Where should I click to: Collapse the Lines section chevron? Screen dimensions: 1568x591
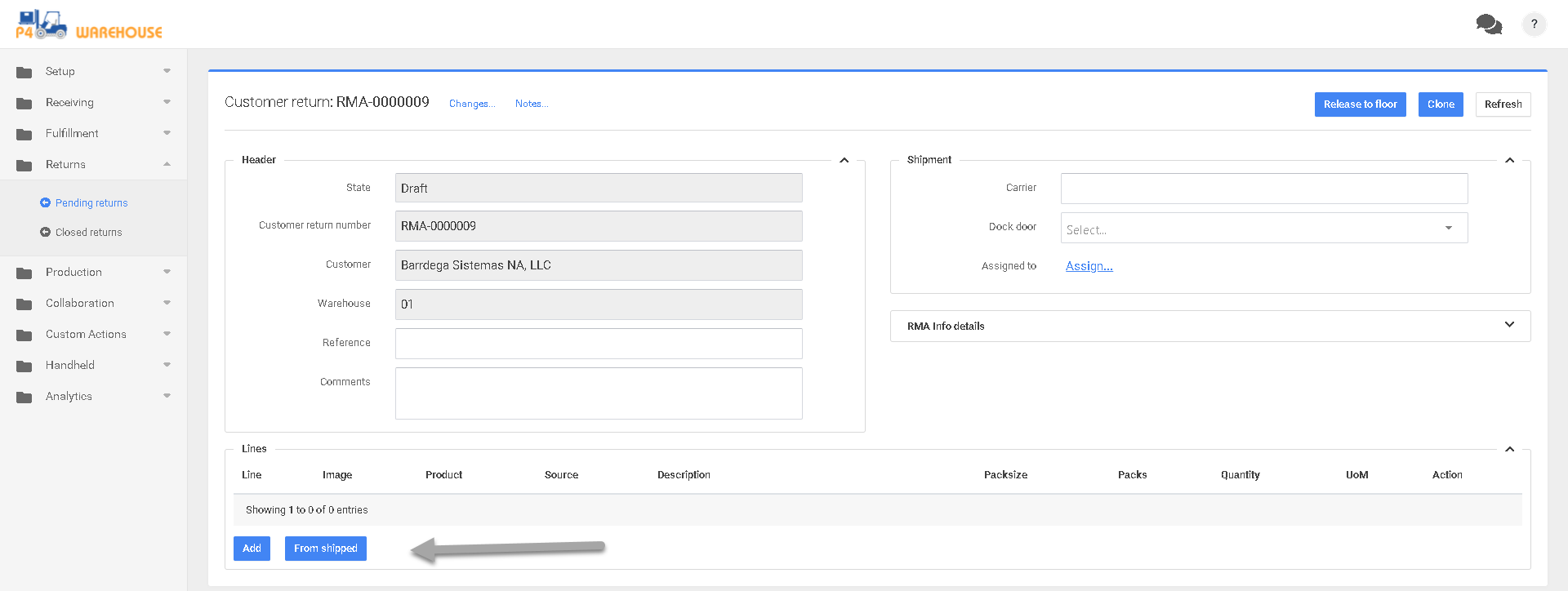[1509, 449]
